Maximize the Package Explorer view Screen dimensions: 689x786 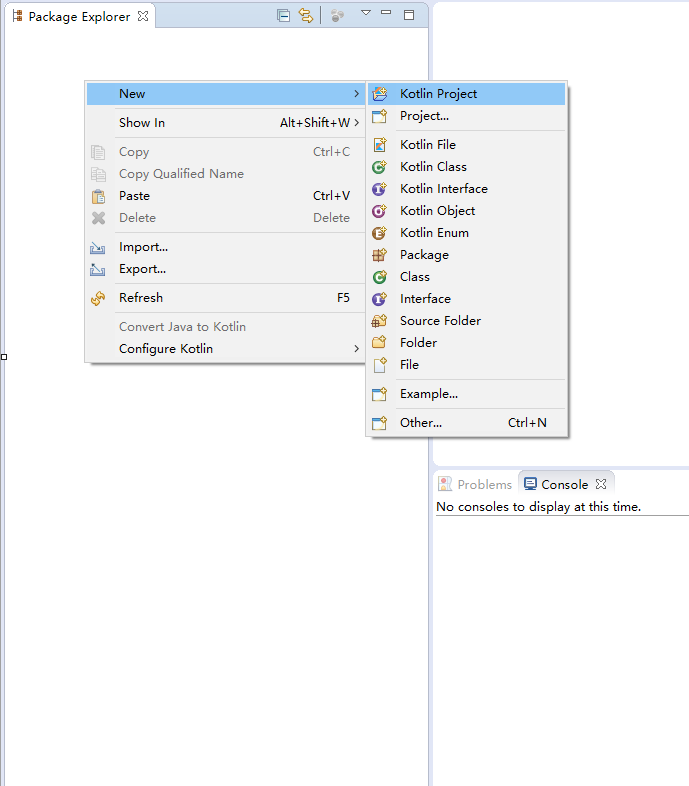(x=409, y=15)
